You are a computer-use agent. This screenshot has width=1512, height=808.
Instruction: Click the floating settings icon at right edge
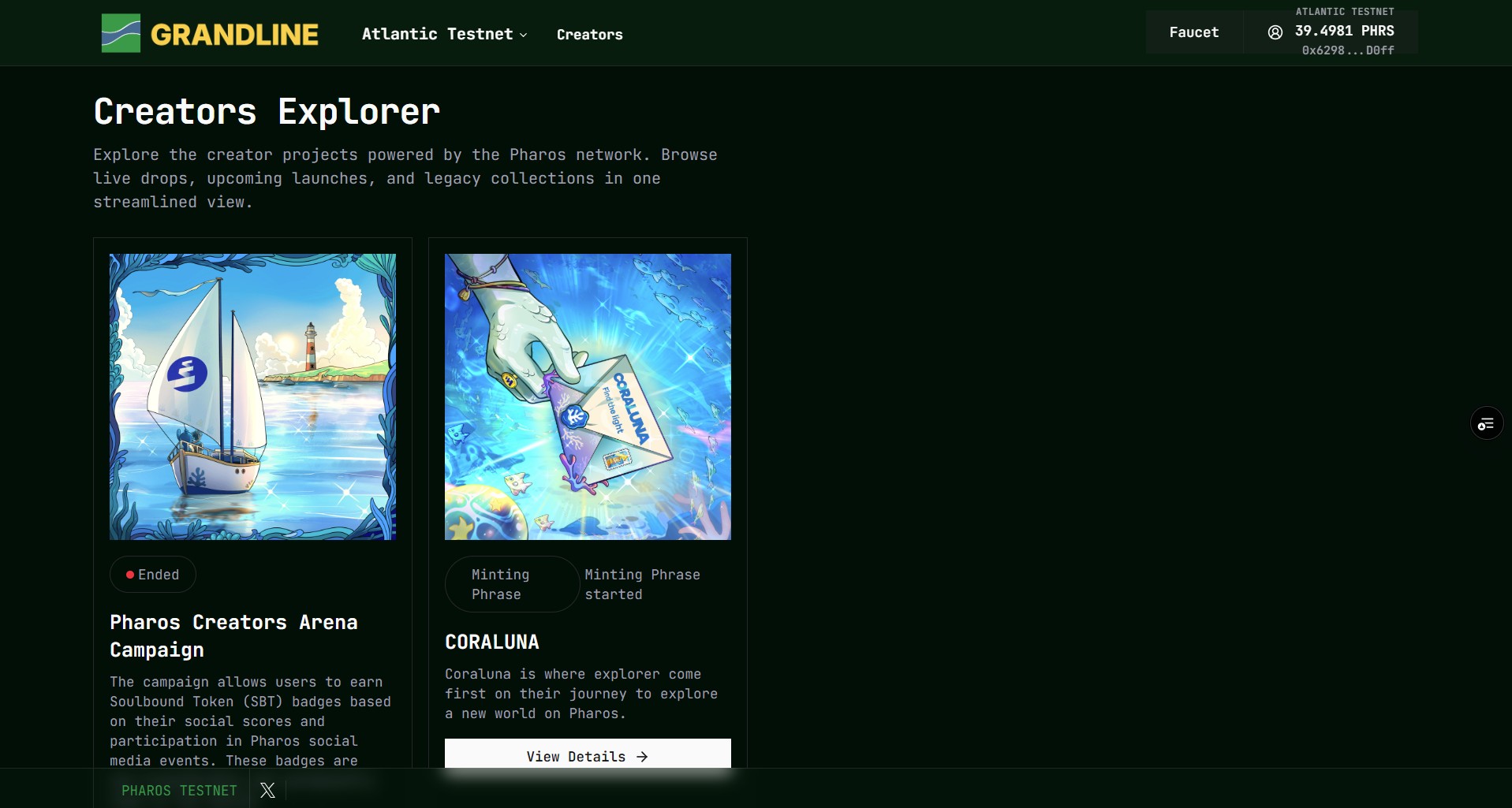click(1487, 424)
